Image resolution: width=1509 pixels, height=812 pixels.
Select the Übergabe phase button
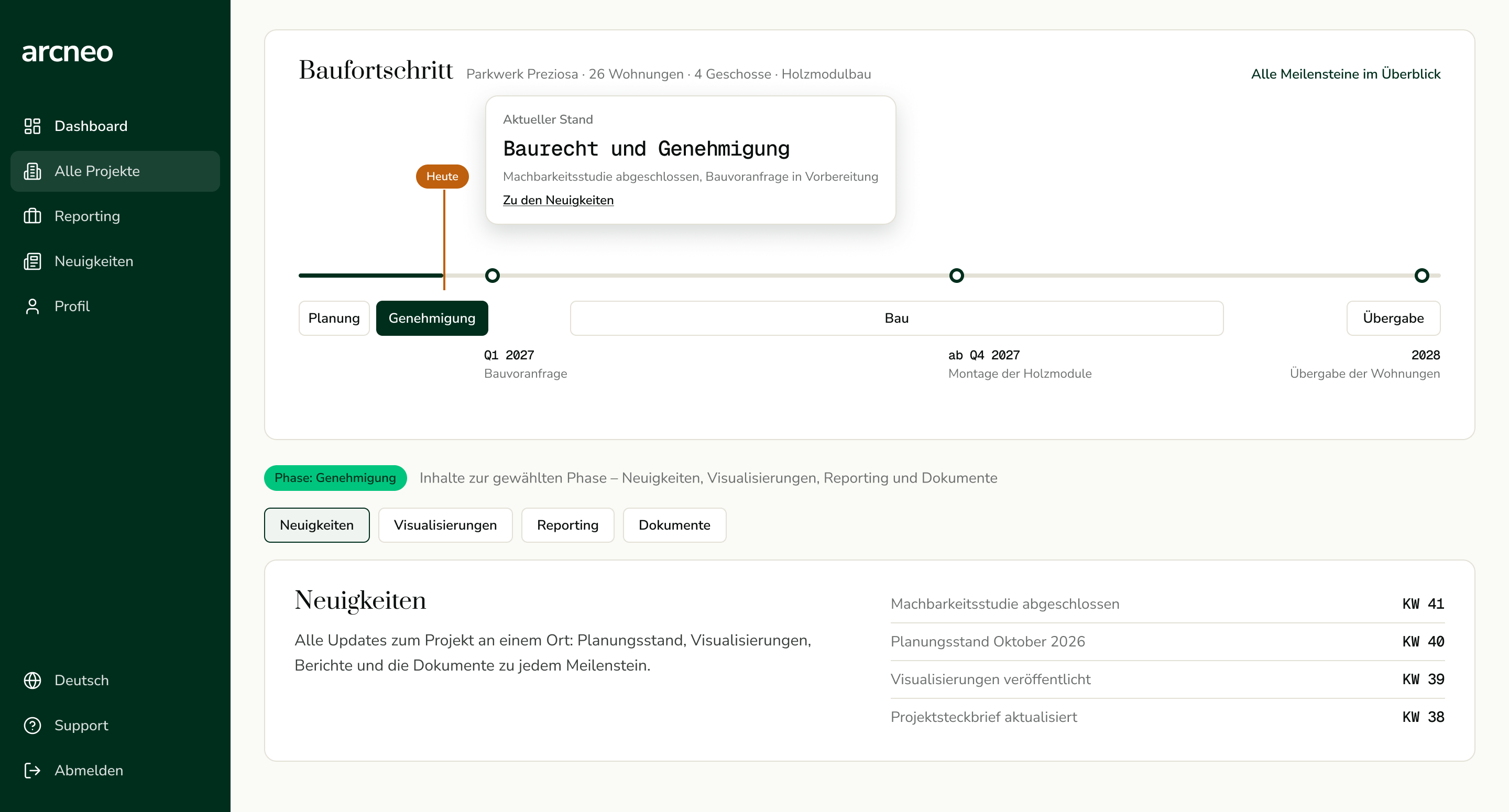[1393, 318]
